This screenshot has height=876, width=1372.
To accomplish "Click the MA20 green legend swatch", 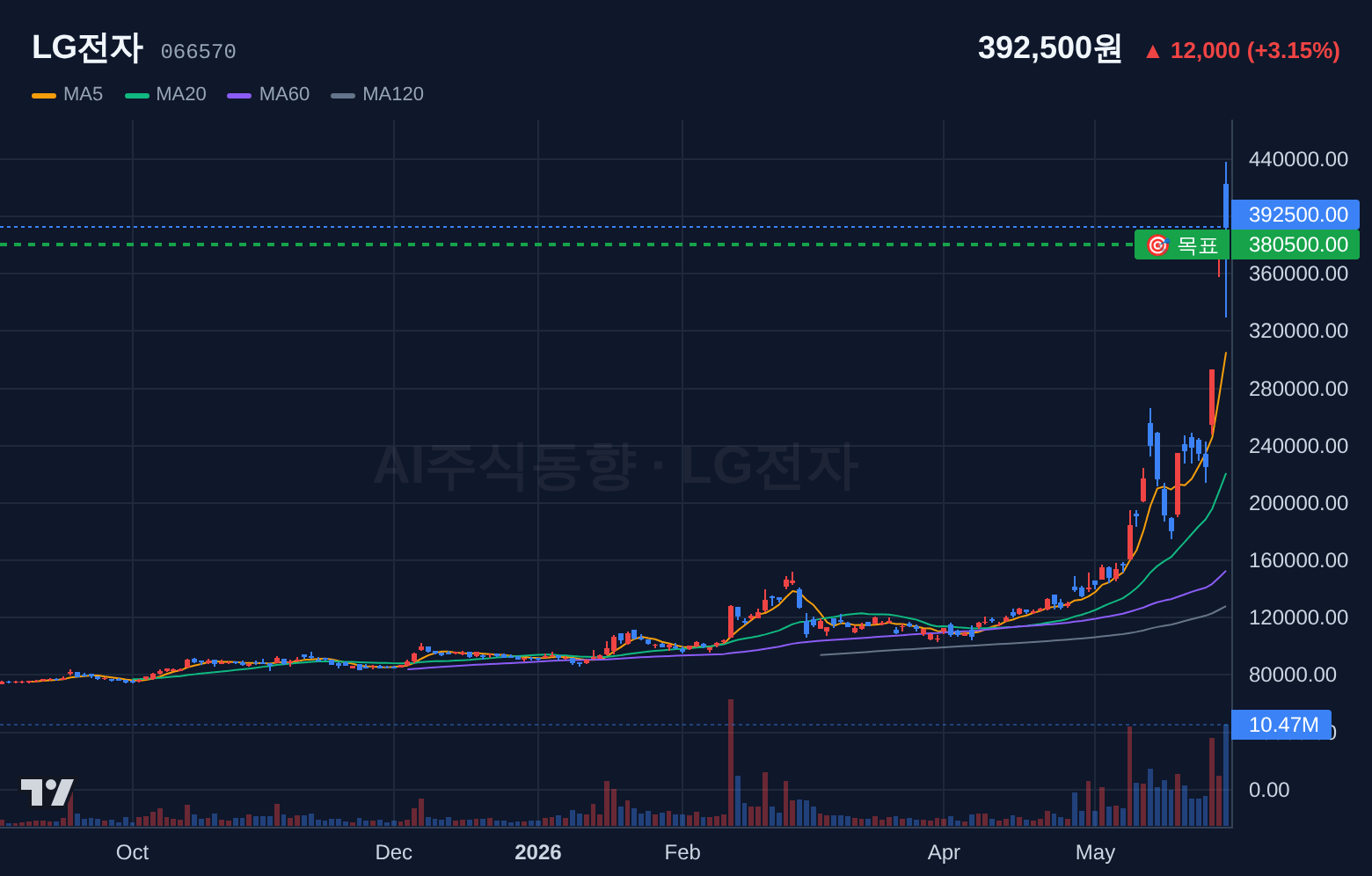I will click(x=137, y=95).
